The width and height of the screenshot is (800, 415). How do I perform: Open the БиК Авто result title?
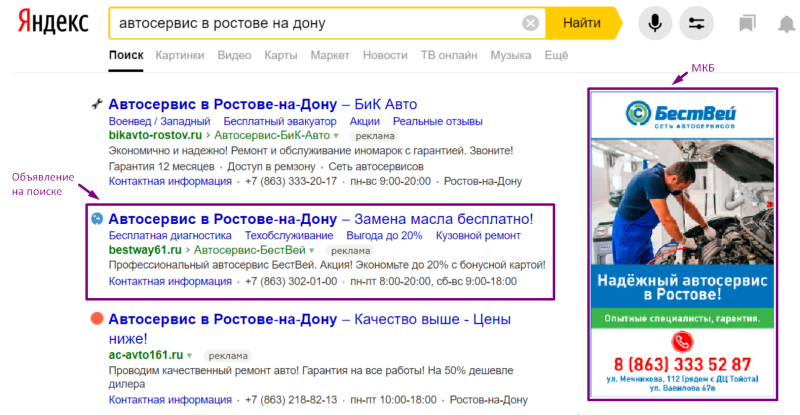(x=263, y=104)
